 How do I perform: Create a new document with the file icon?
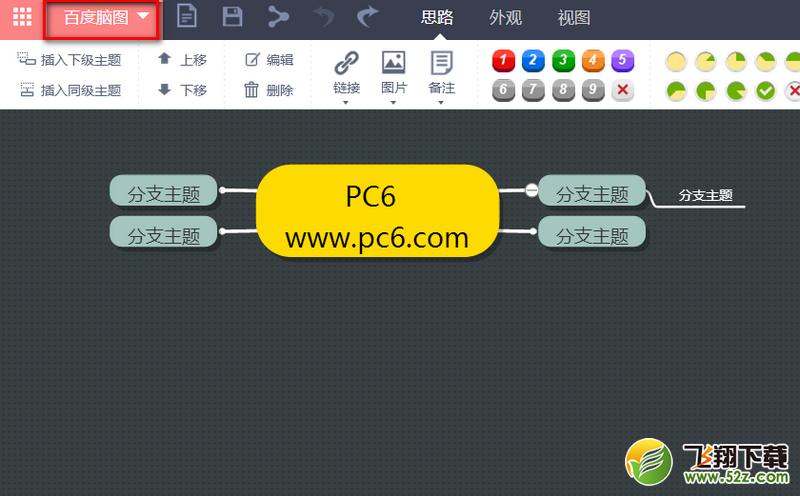tap(187, 16)
